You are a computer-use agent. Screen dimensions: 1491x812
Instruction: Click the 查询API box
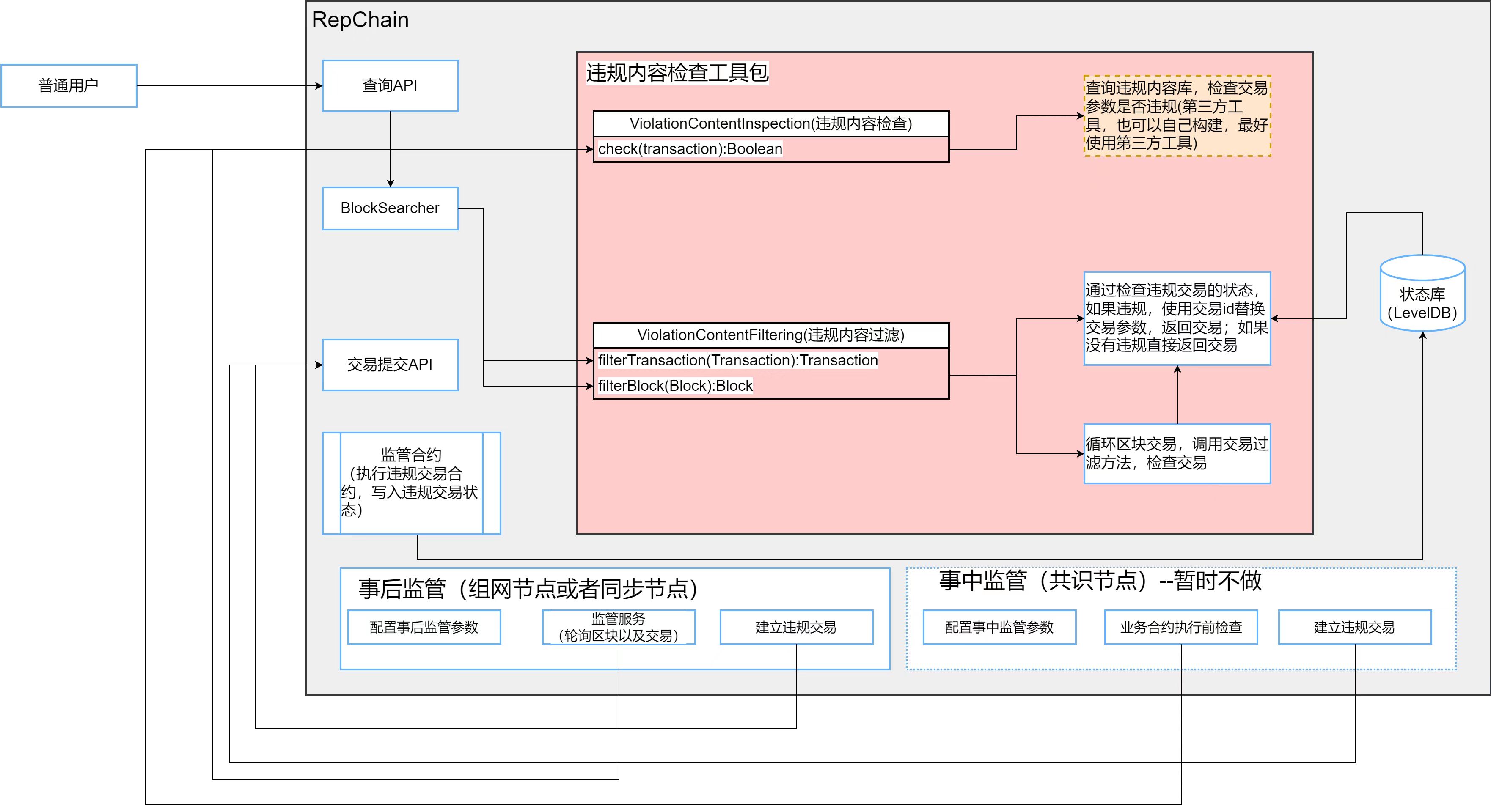(x=390, y=86)
